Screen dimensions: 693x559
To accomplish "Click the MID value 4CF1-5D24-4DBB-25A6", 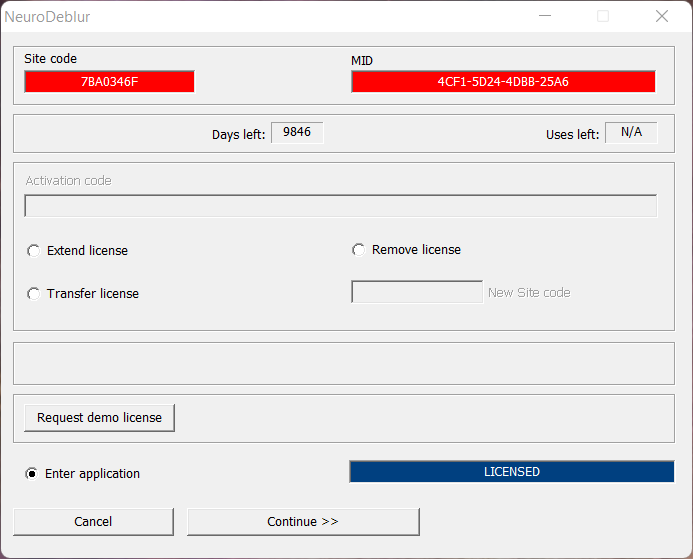I will click(503, 82).
